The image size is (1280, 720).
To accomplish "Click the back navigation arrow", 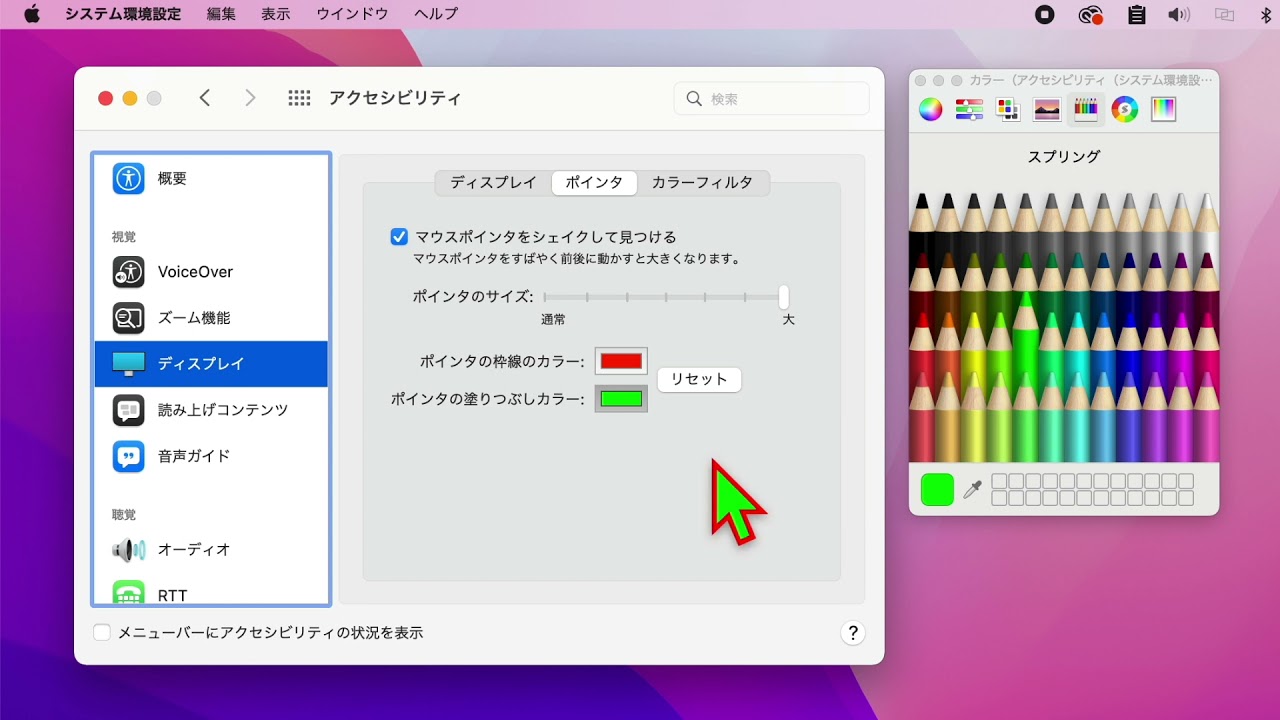I will coord(205,98).
